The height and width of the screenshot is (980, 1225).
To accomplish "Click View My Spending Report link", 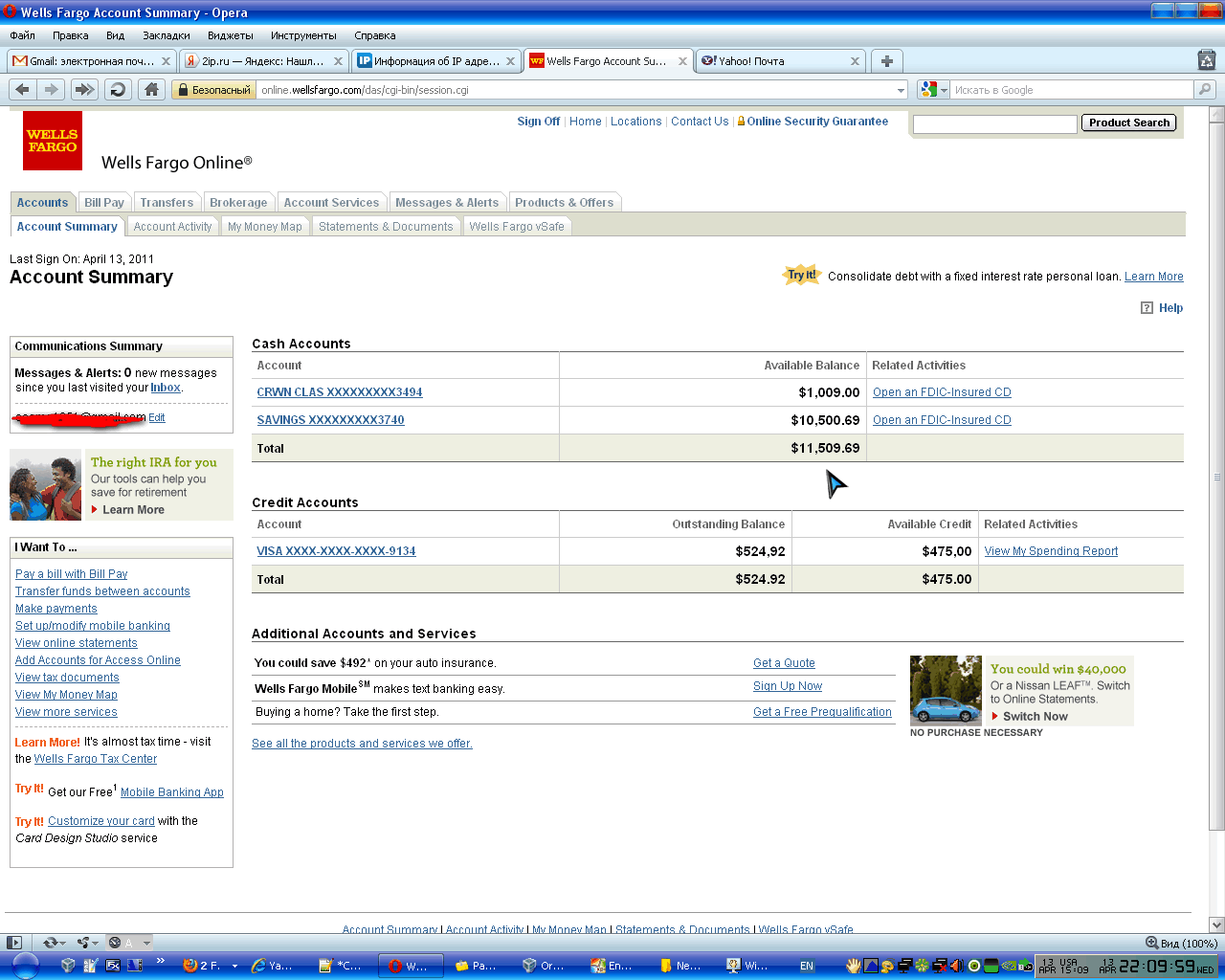I will point(1051,551).
